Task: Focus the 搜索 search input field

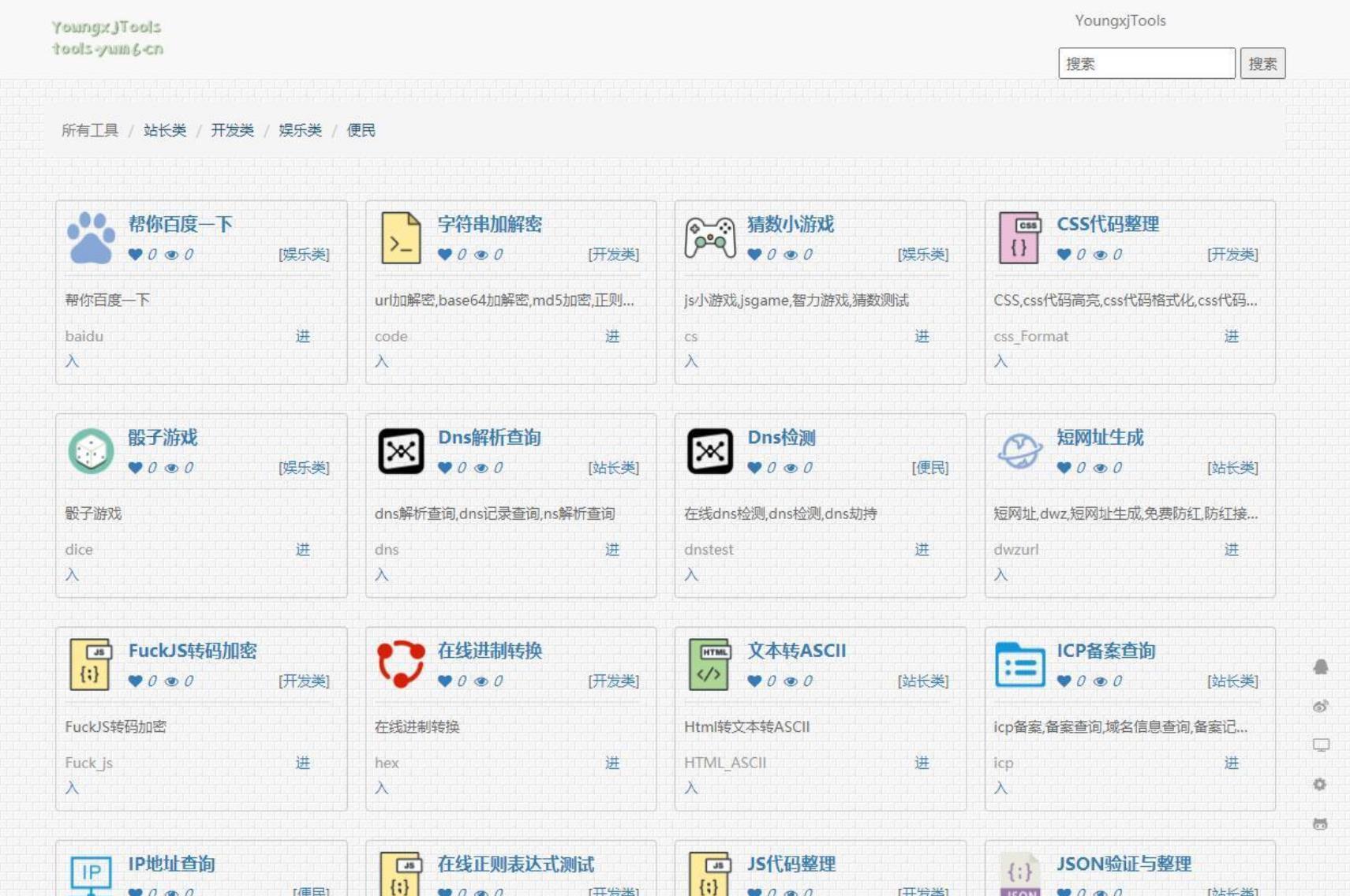Action: (1146, 64)
